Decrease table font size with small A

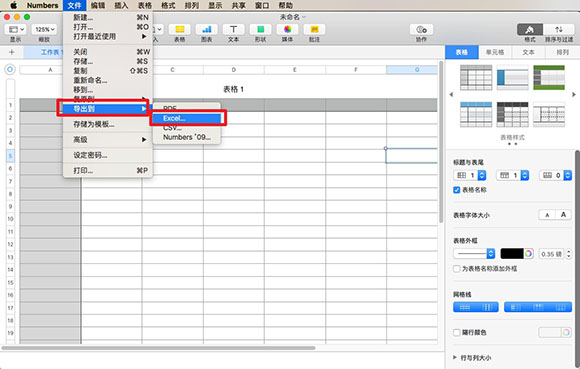coord(547,215)
